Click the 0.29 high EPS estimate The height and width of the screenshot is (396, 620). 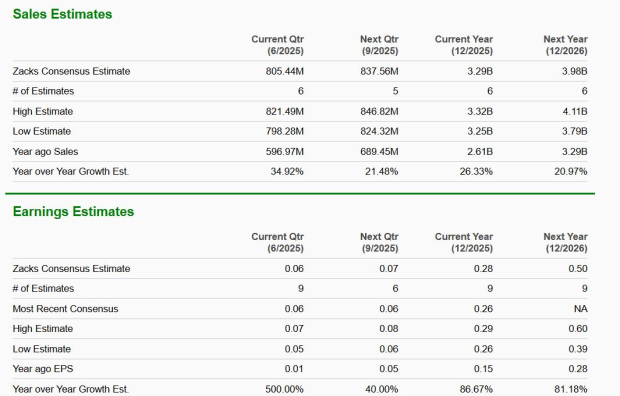[x=483, y=329]
